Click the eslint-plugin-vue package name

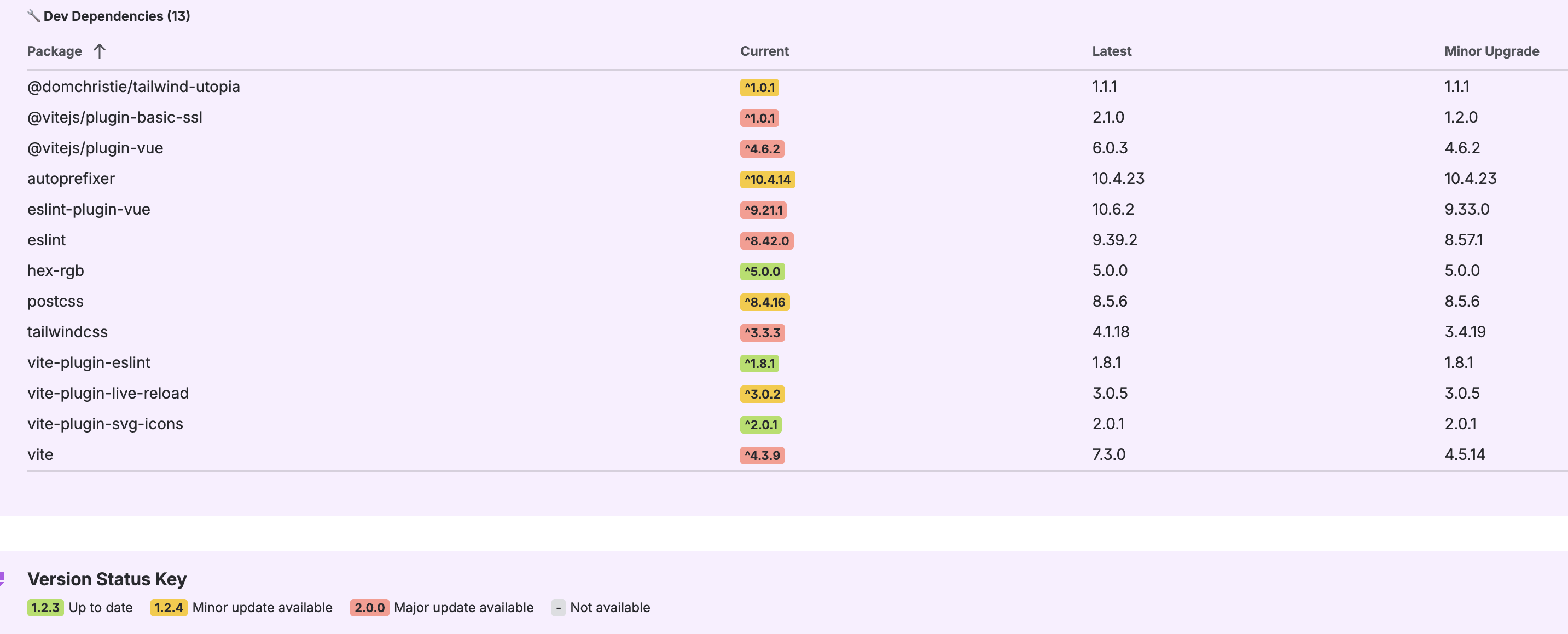tap(88, 209)
